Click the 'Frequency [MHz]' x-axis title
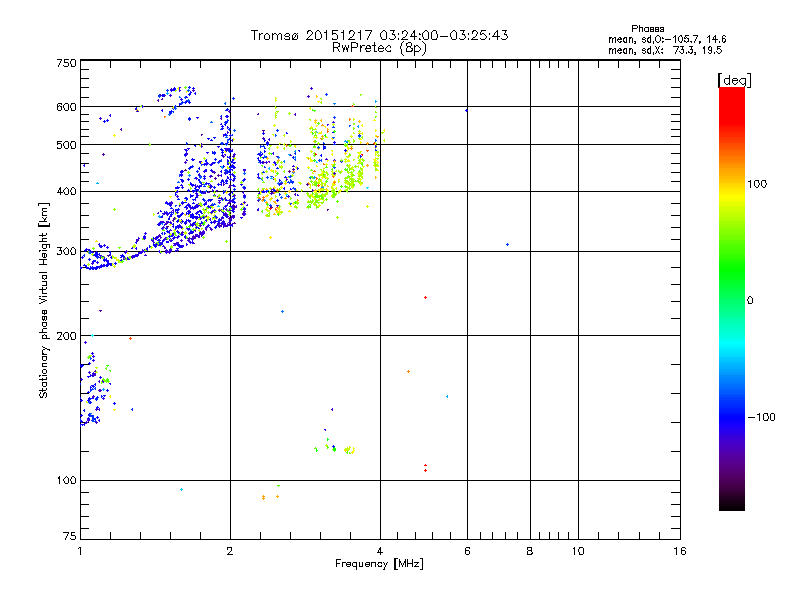The height and width of the screenshot is (600, 800). pos(379,564)
